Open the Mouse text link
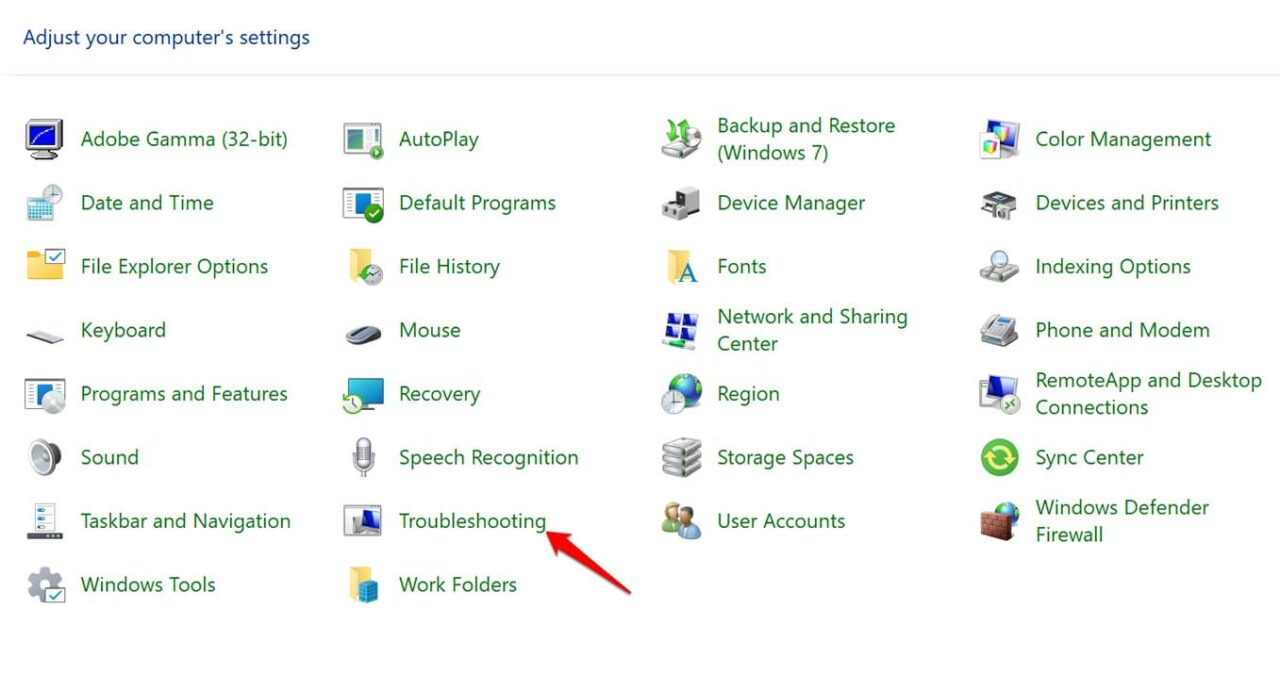 [x=430, y=330]
